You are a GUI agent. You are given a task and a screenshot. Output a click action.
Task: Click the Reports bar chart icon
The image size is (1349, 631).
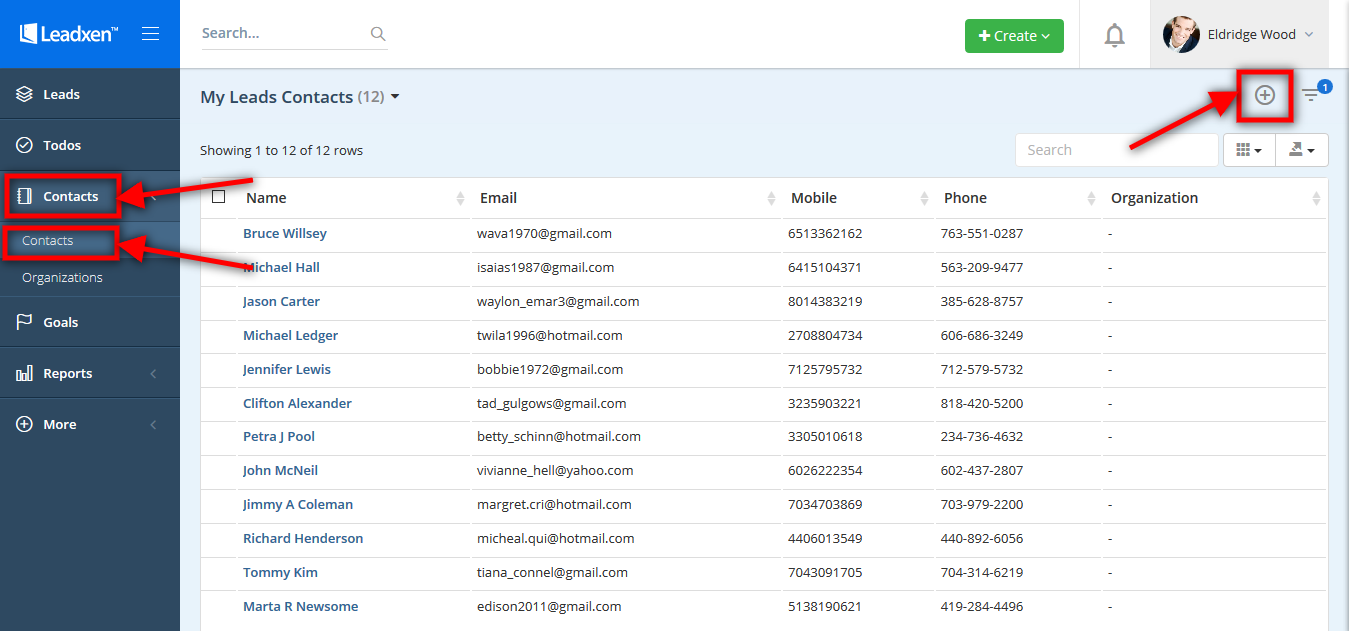(x=25, y=373)
